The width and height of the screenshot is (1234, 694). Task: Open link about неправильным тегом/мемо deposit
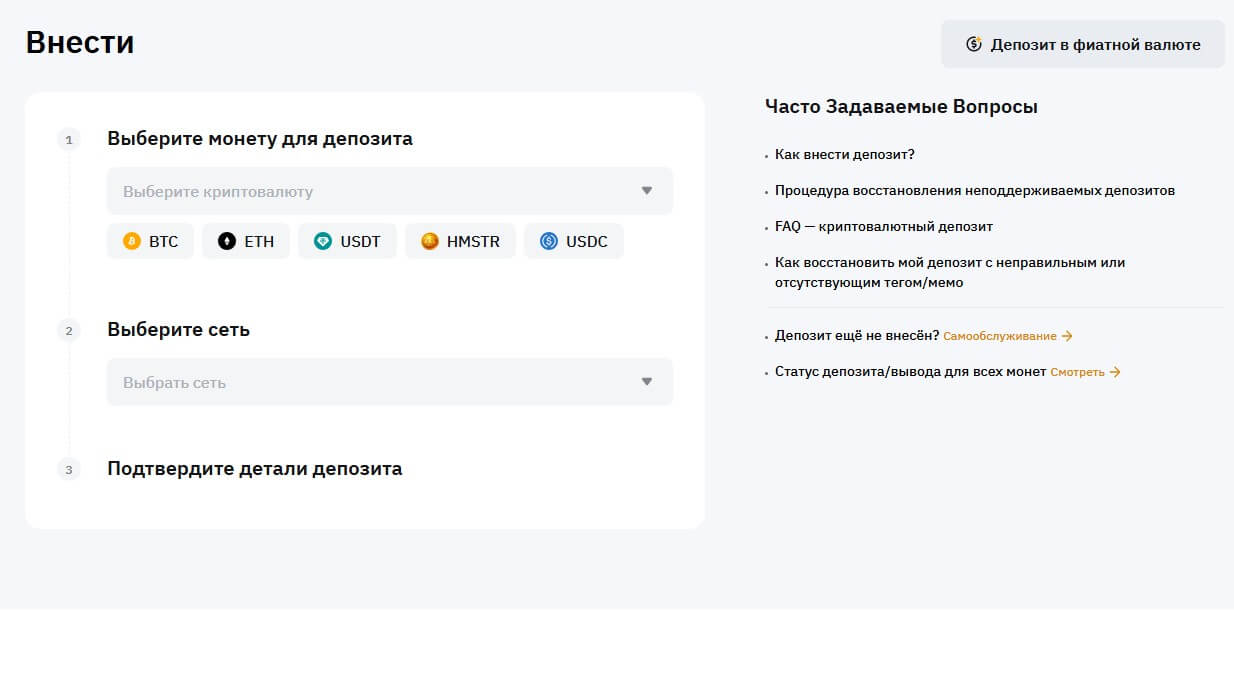950,273
